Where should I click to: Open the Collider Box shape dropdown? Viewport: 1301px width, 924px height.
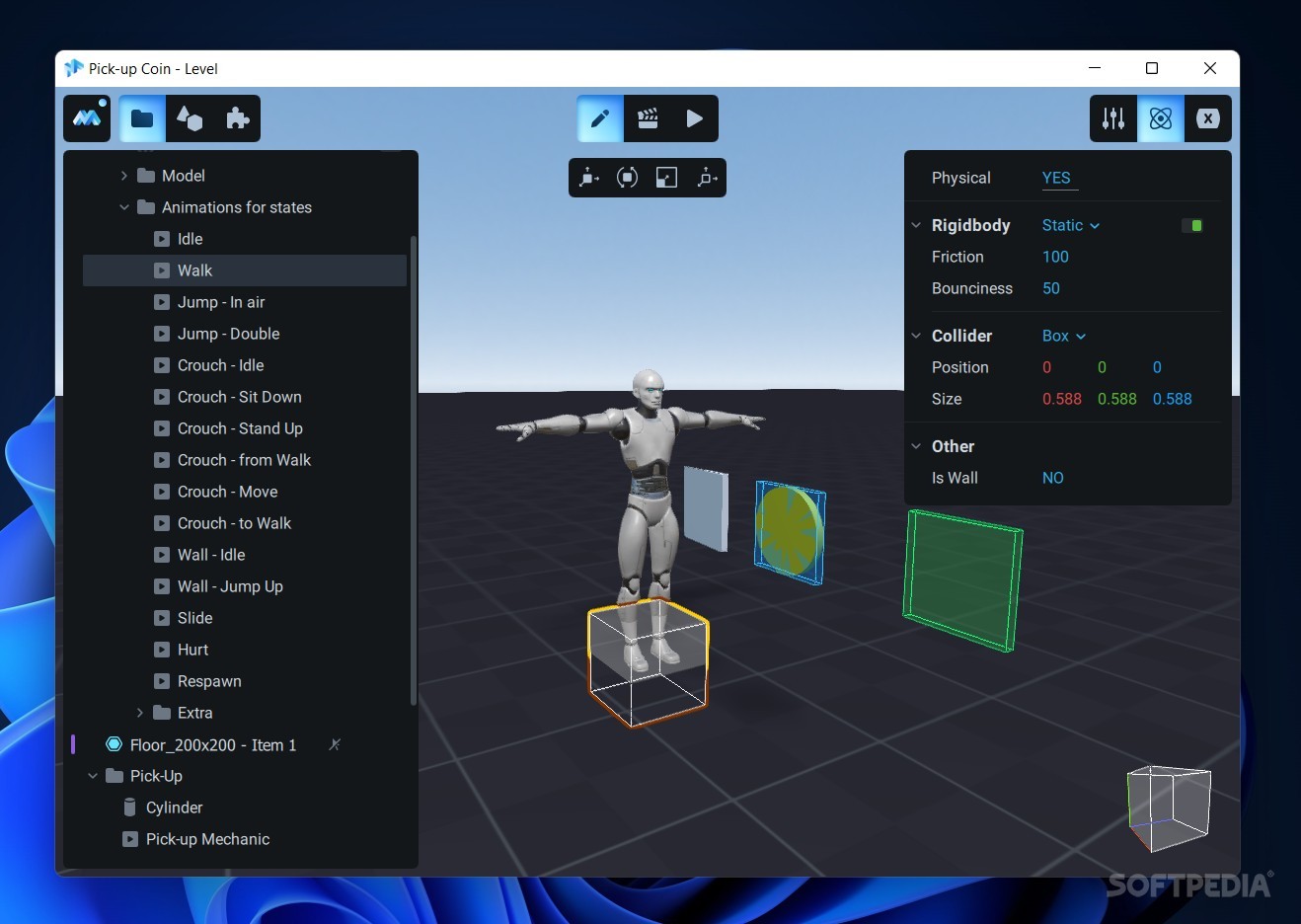tap(1064, 336)
